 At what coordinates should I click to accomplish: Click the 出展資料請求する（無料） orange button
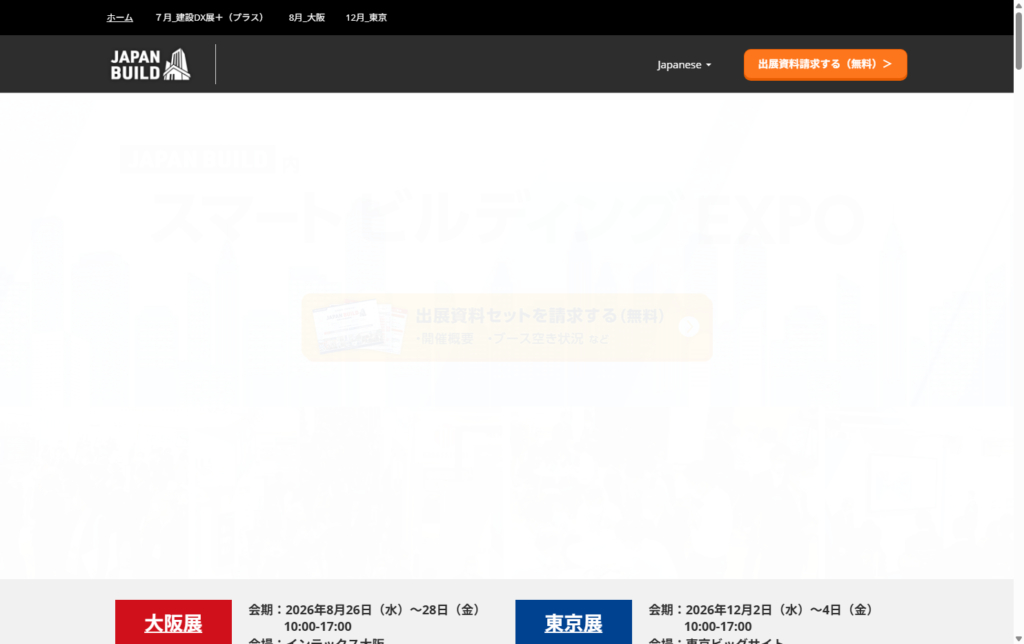coord(825,64)
